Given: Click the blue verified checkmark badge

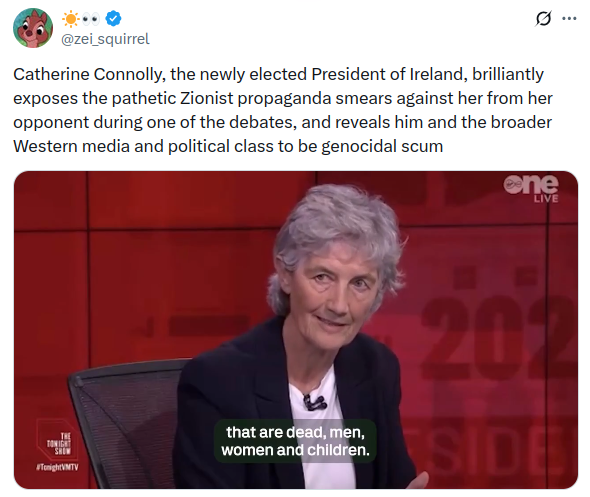Looking at the screenshot, I should (x=113, y=18).
